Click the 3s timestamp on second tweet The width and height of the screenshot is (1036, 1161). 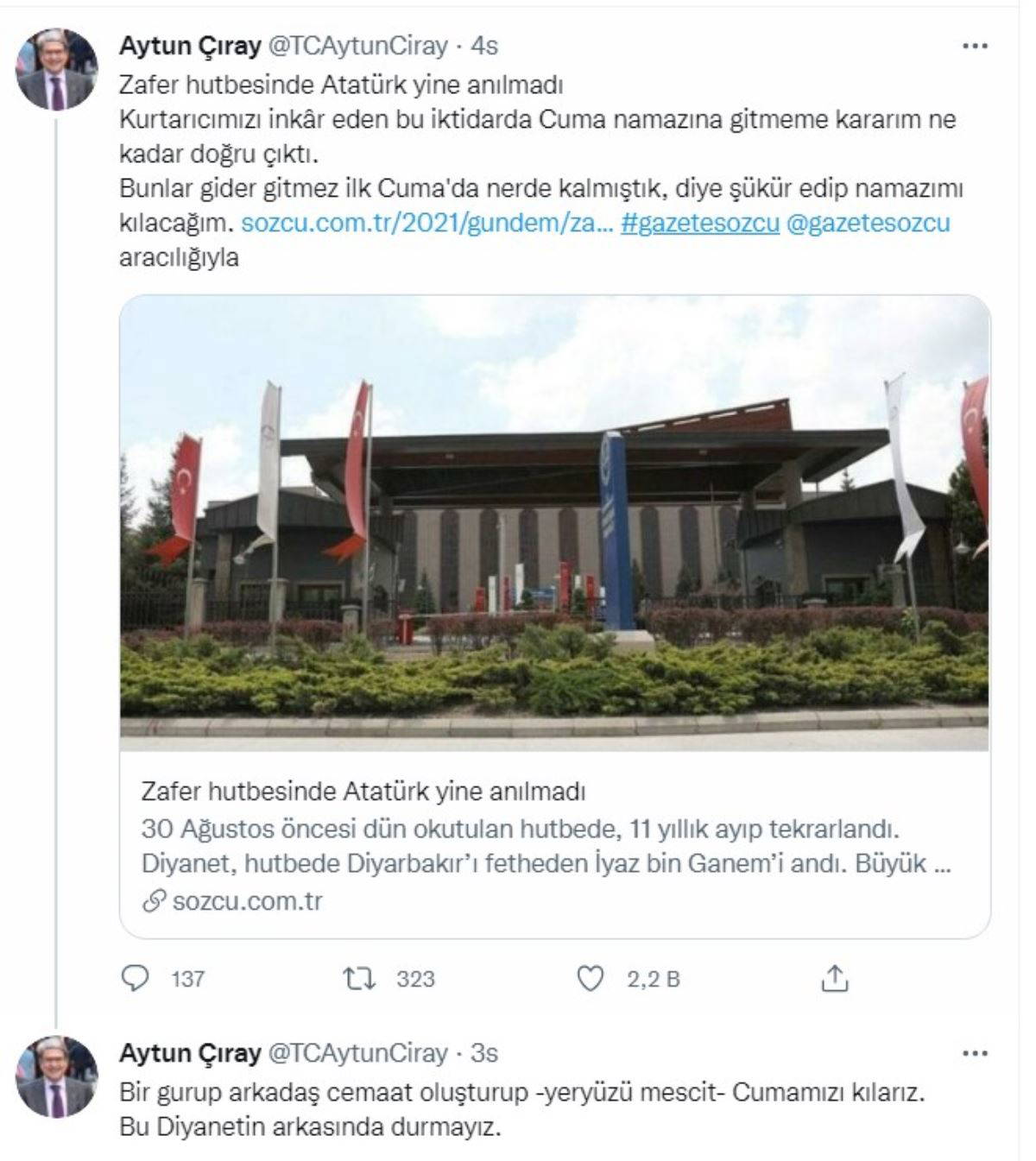[x=484, y=1053]
